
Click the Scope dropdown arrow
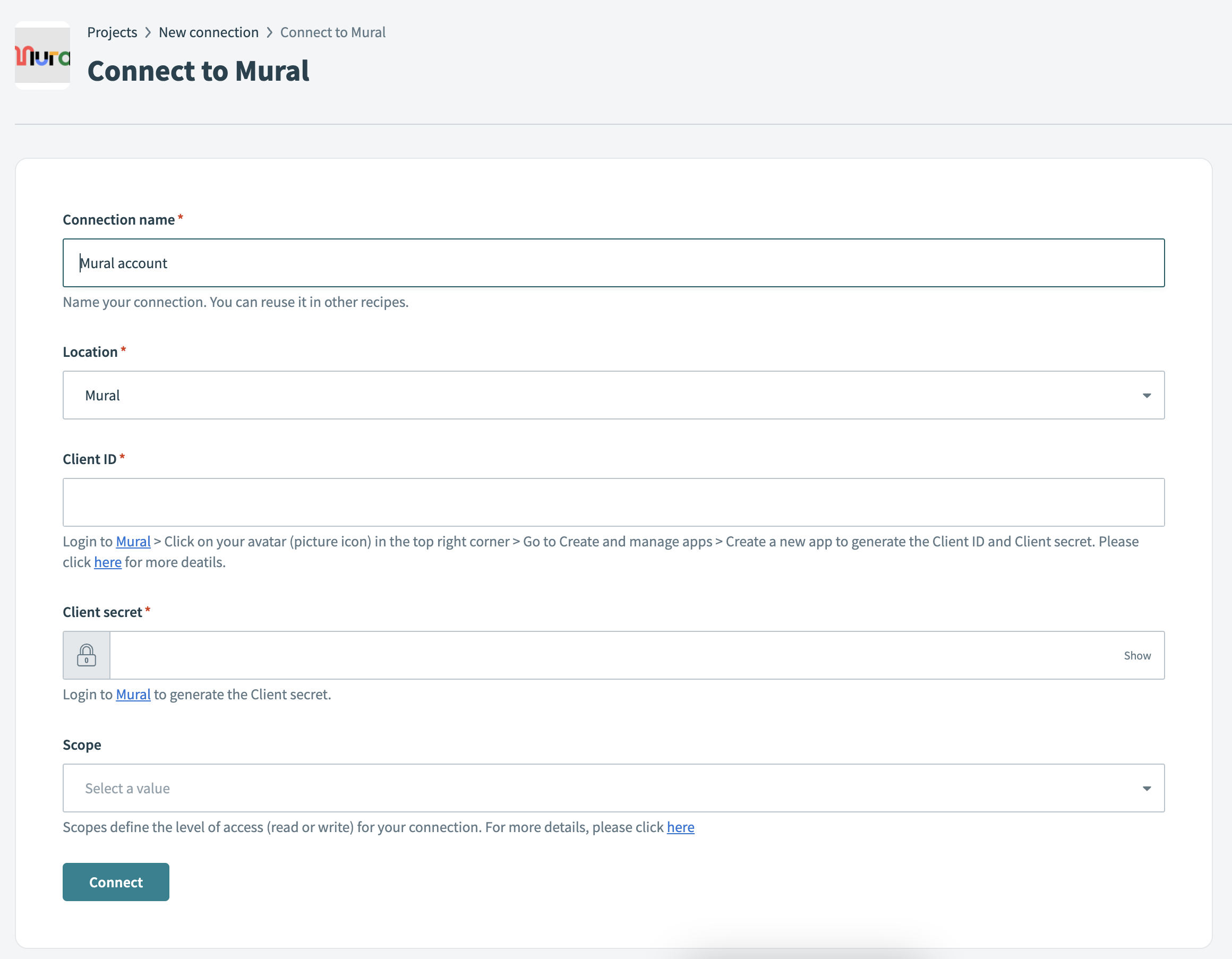[x=1147, y=788]
